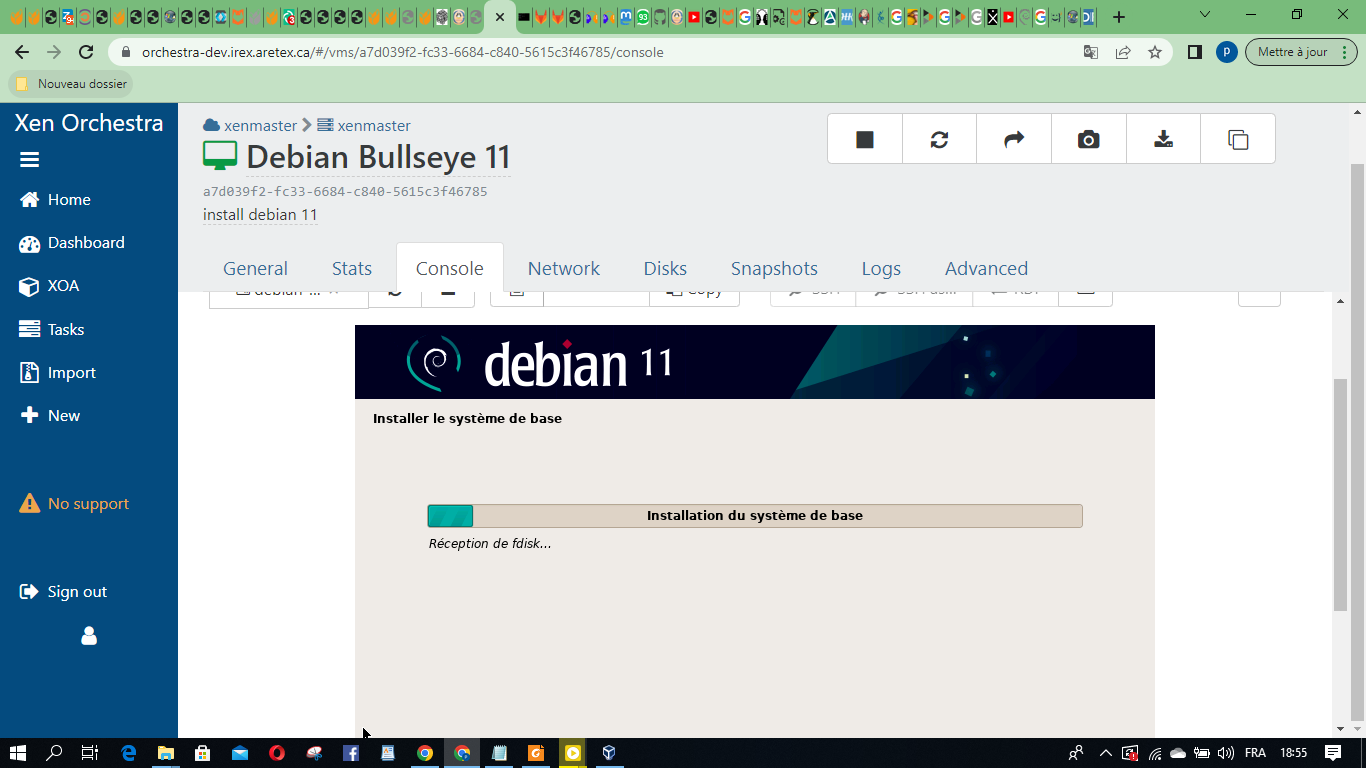Open File Explorer from the taskbar

click(x=165, y=753)
